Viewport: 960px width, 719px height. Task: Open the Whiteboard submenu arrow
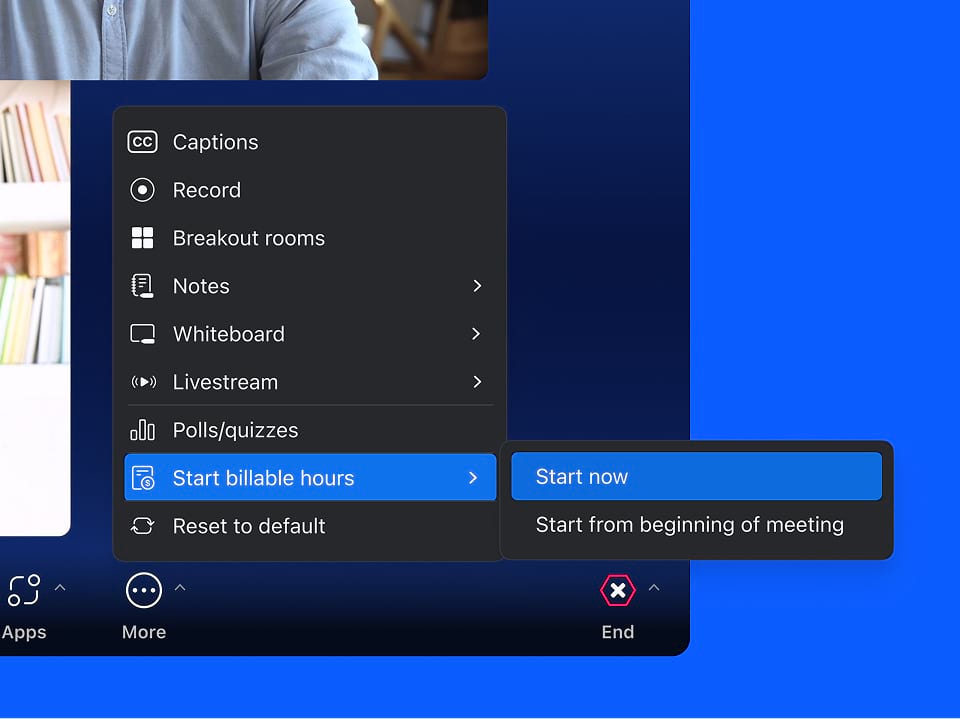[x=477, y=333]
